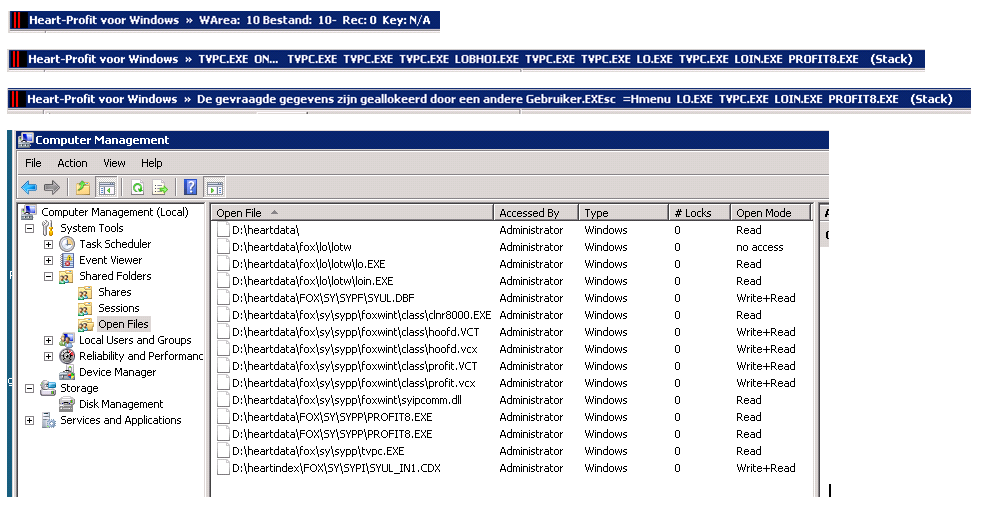Sort by the Open Mode column header
987x506 pixels.
(x=770, y=213)
